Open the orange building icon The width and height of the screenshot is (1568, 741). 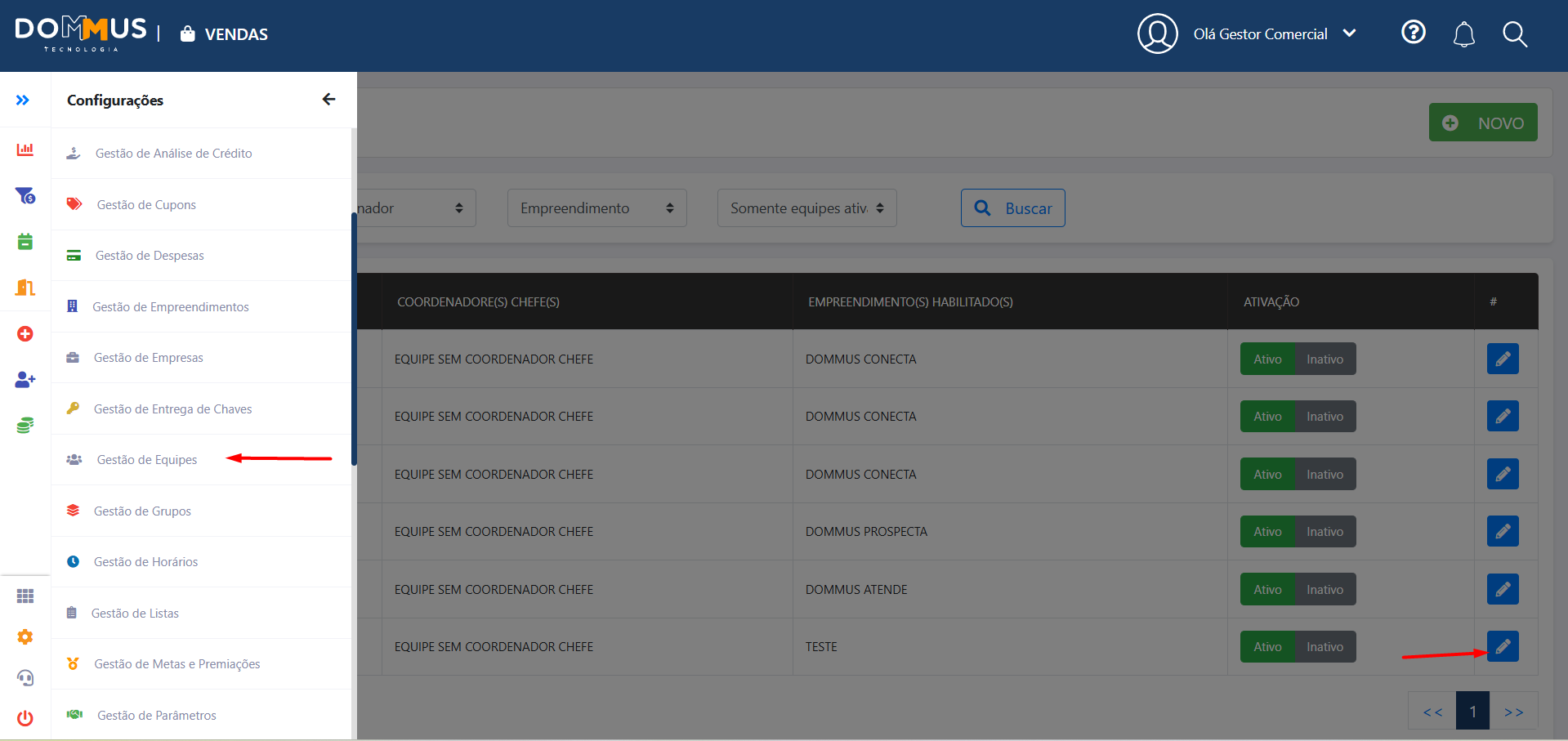[25, 288]
